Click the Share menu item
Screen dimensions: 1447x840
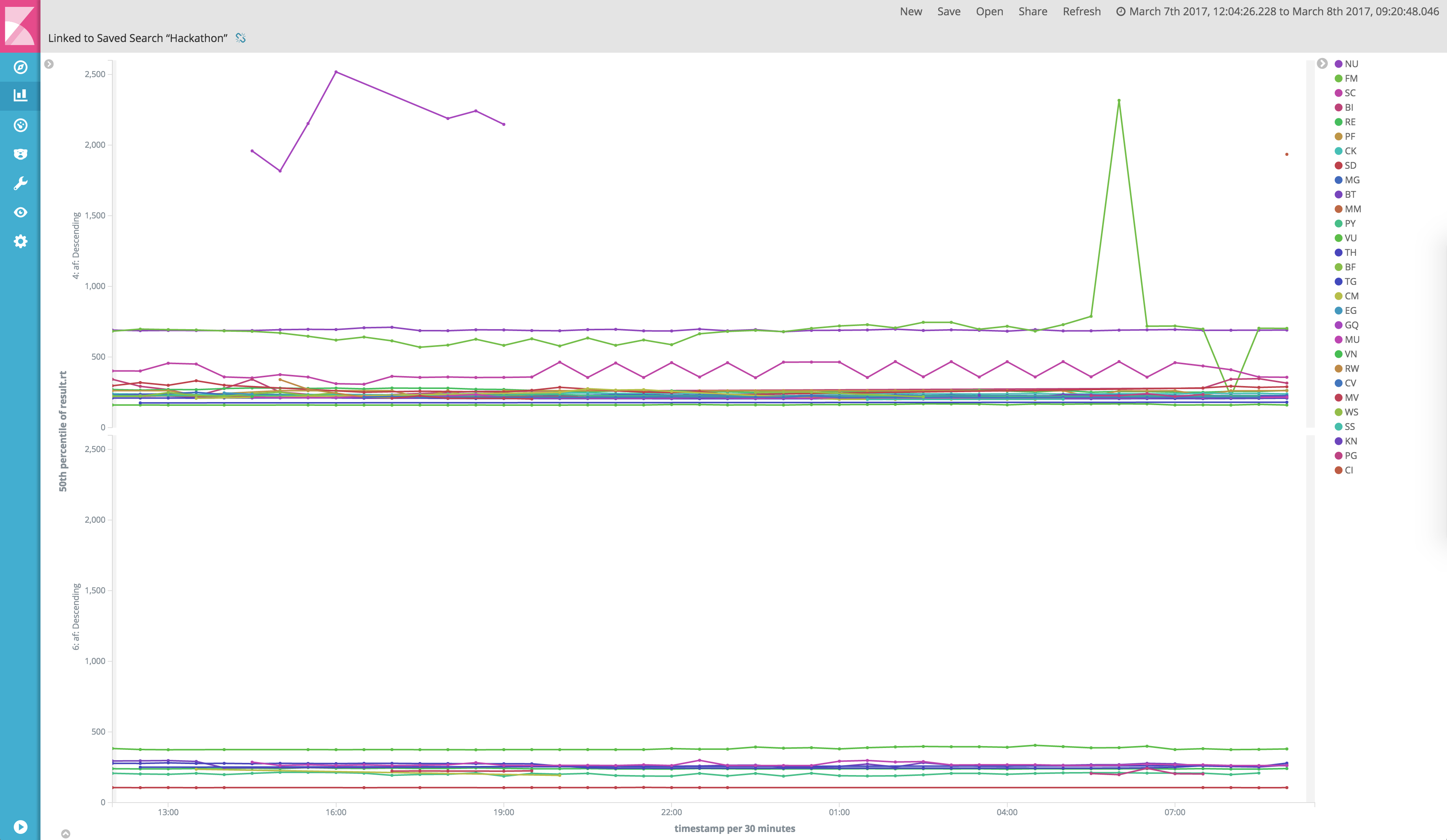click(1033, 11)
